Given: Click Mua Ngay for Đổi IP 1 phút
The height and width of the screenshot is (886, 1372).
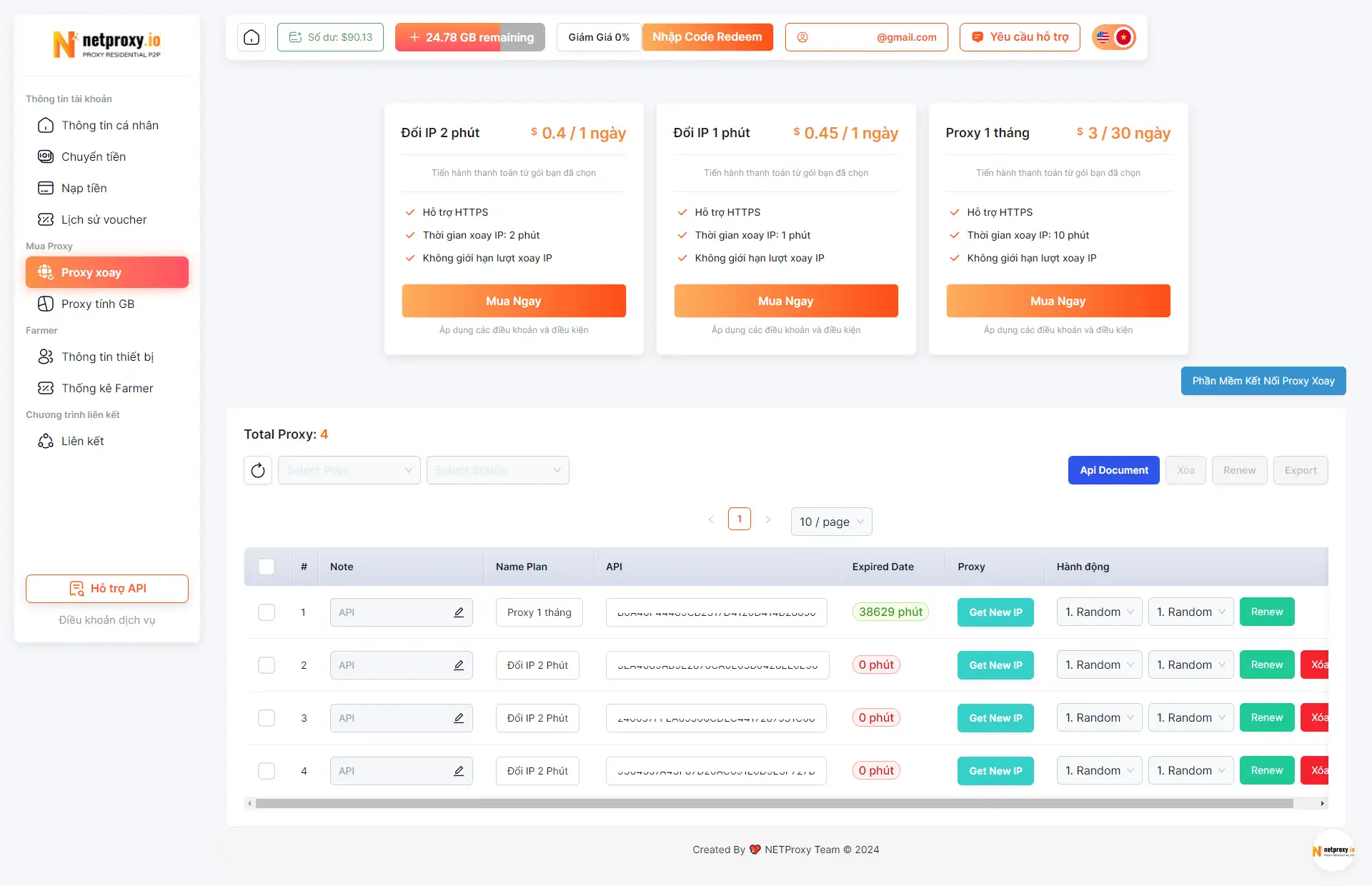Looking at the screenshot, I should 786,301.
